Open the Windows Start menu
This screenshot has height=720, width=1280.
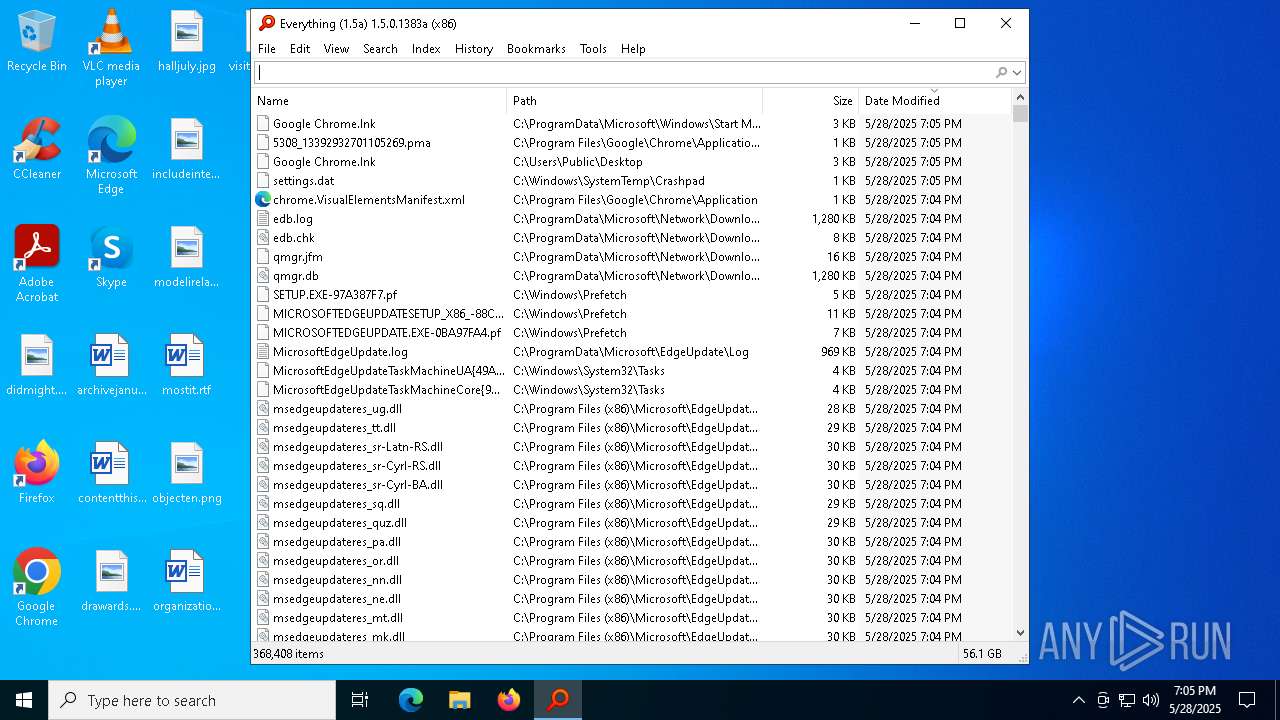click(x=24, y=701)
